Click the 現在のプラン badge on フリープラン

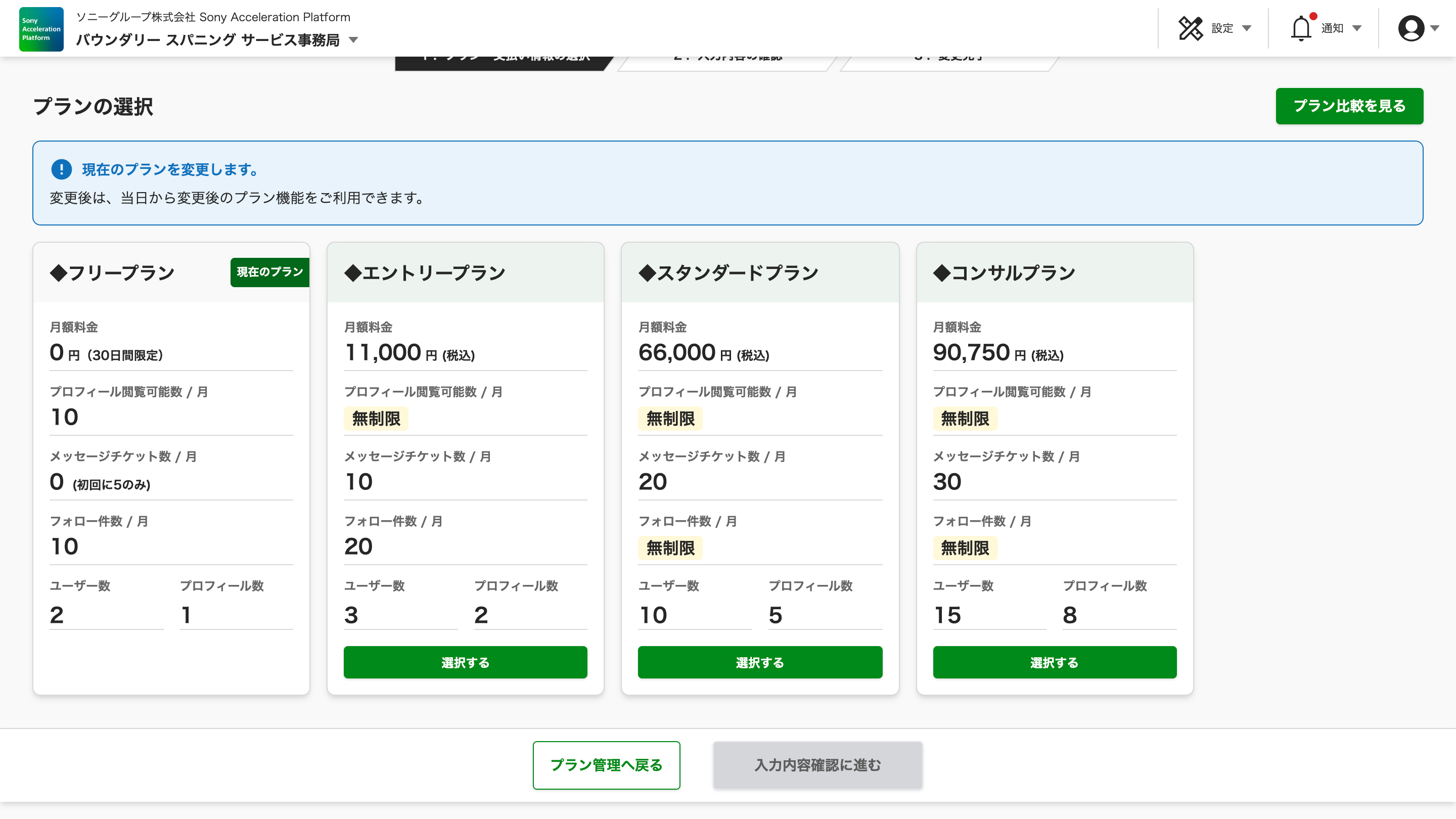coord(269,272)
